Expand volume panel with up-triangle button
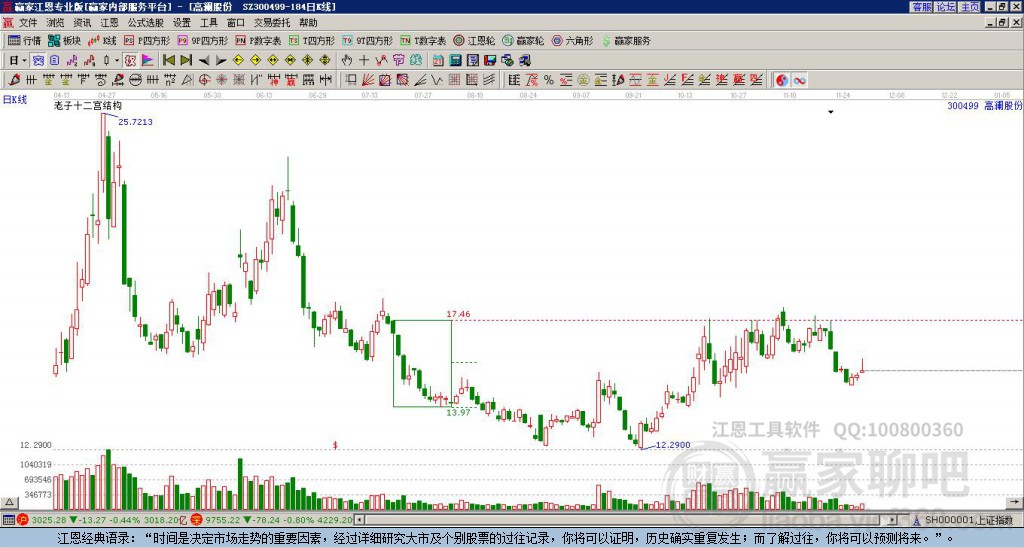The width and height of the screenshot is (1024, 548). pos(9,503)
